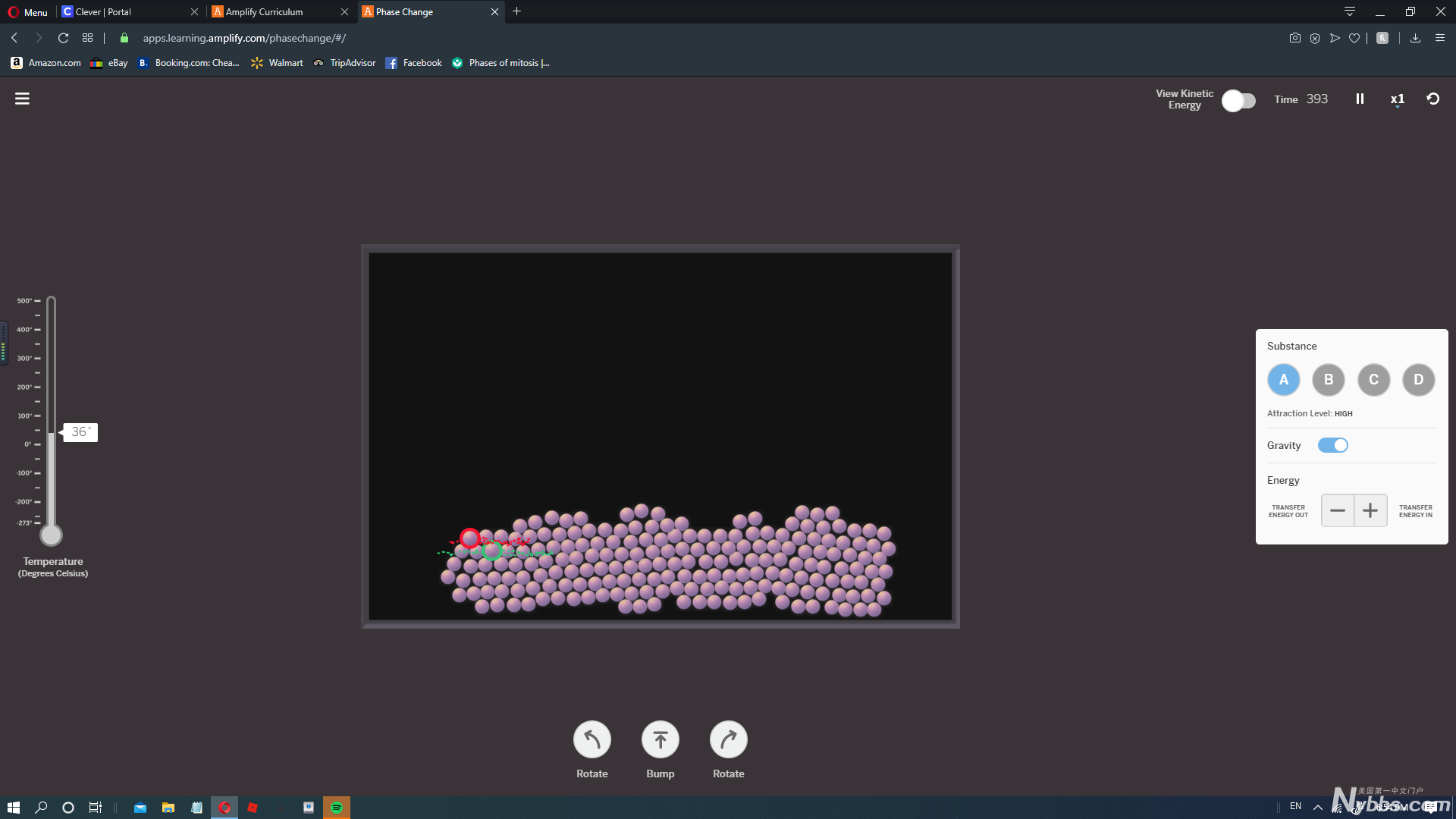Click the Rotate right button
The width and height of the screenshot is (1456, 819).
click(x=728, y=739)
